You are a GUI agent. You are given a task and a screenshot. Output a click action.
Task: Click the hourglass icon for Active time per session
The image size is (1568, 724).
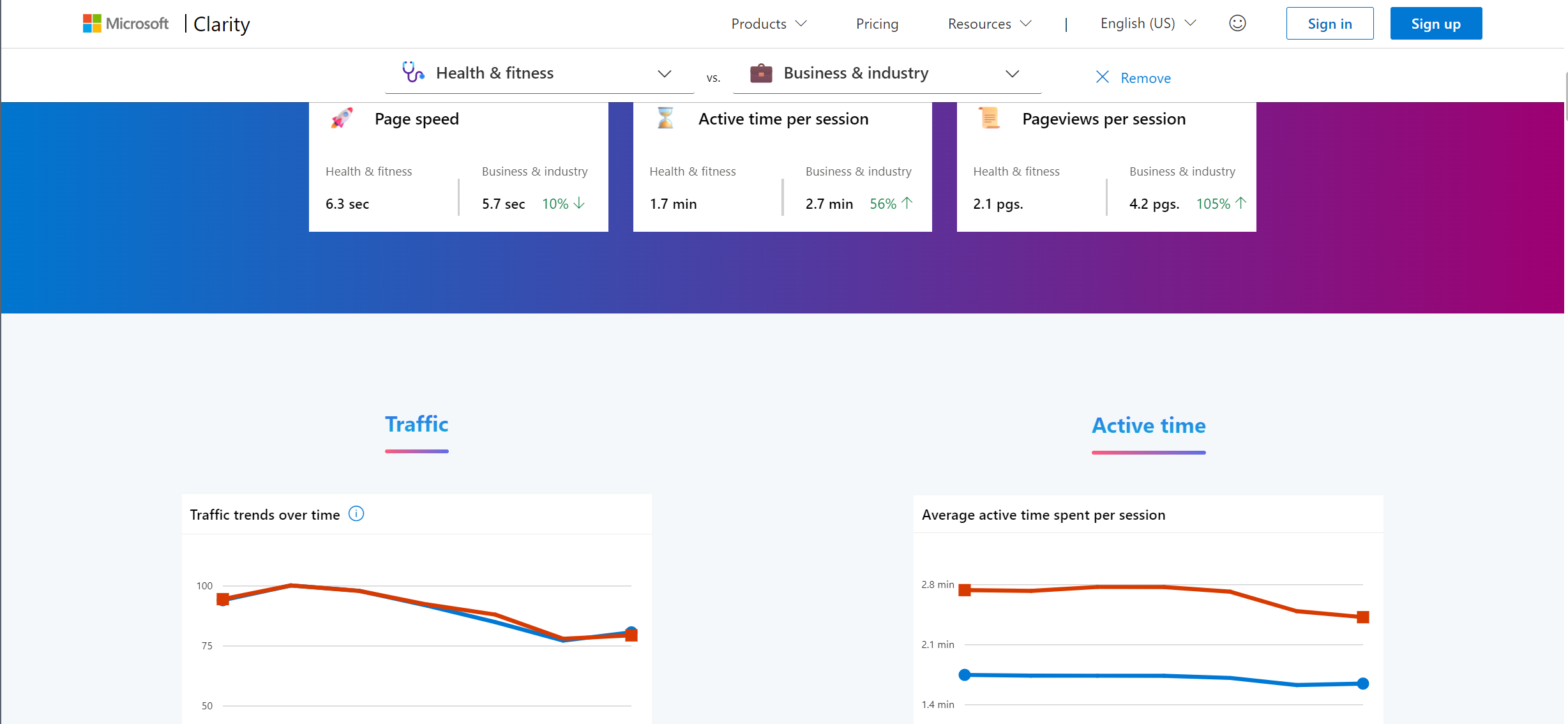[x=665, y=118]
